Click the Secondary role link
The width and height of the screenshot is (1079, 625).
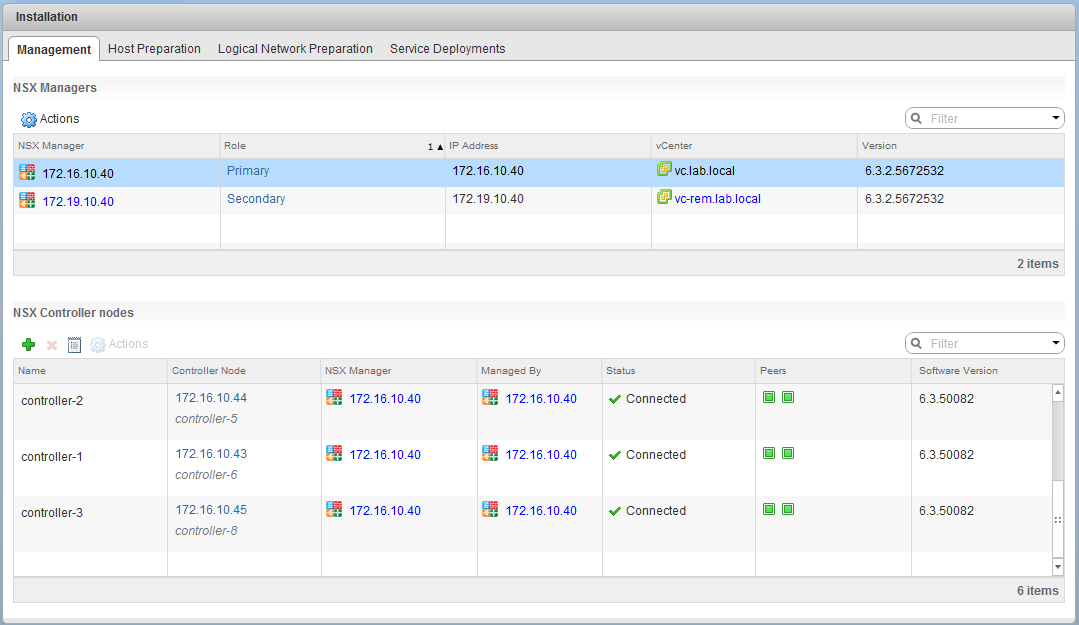tap(256, 199)
